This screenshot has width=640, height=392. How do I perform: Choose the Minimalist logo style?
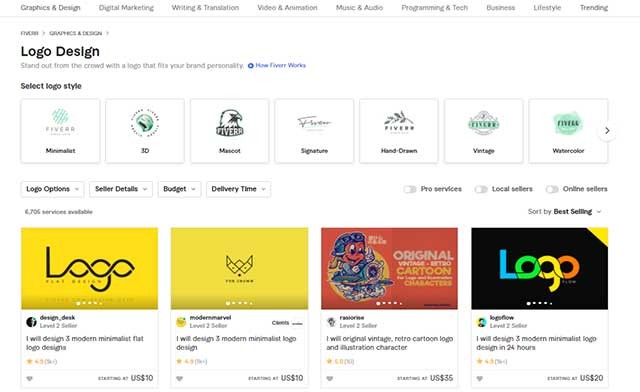pyautogui.click(x=60, y=131)
